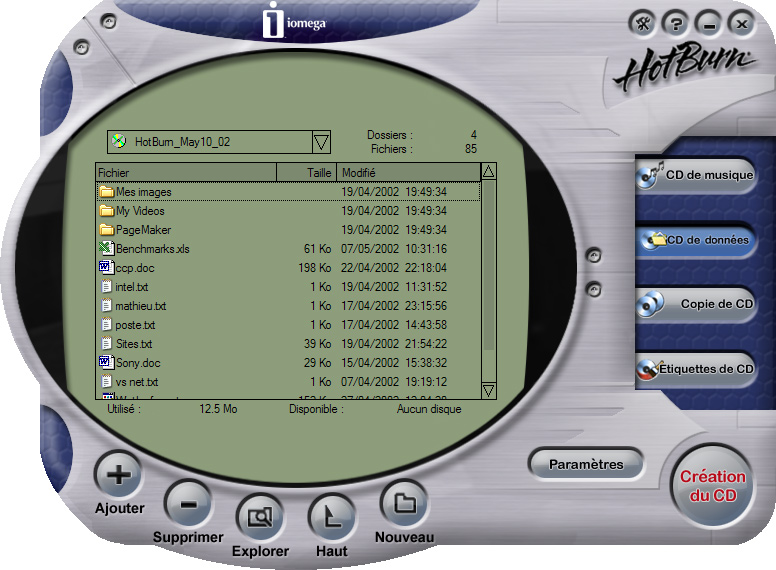Click the poste.txt file icon
This screenshot has width=776, height=570.
pos(106,325)
